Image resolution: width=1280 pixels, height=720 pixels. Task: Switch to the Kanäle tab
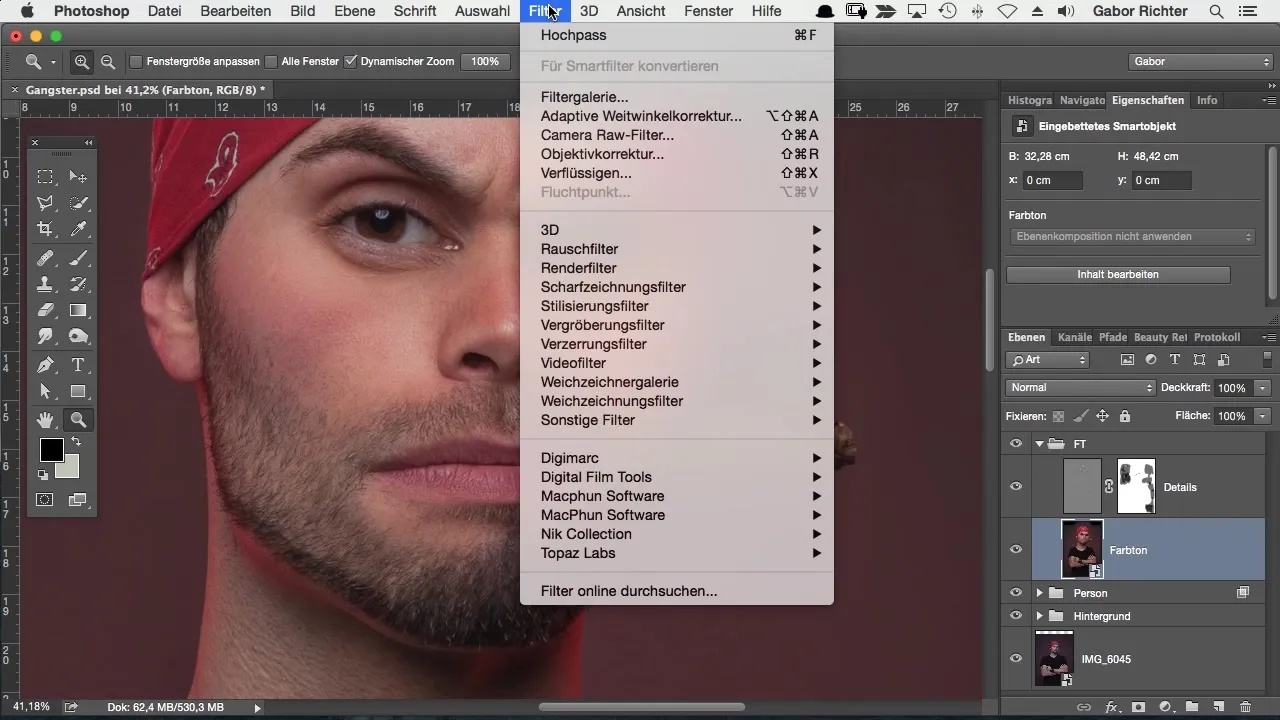click(x=1074, y=337)
